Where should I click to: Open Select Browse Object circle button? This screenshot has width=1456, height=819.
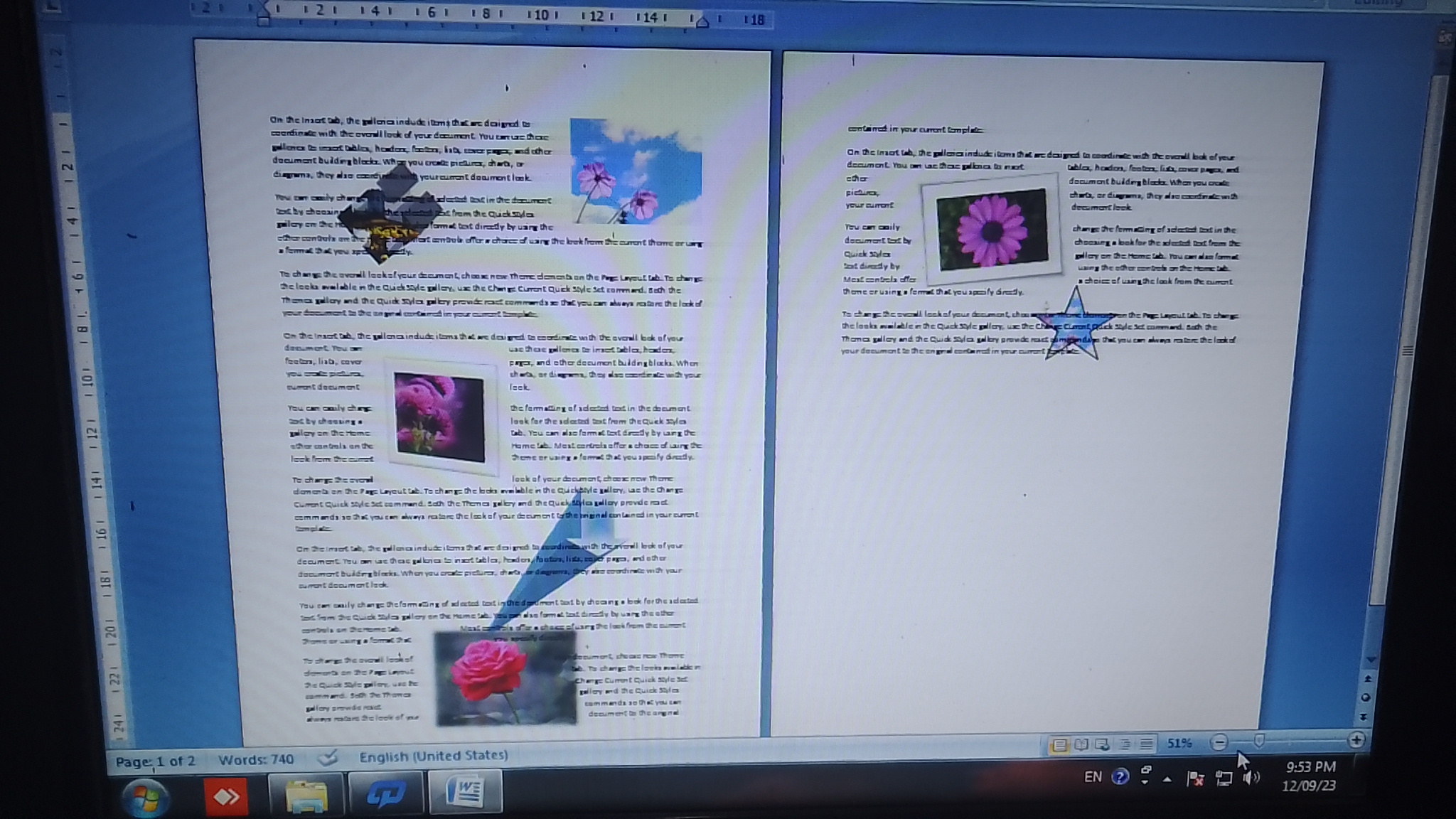click(1366, 697)
